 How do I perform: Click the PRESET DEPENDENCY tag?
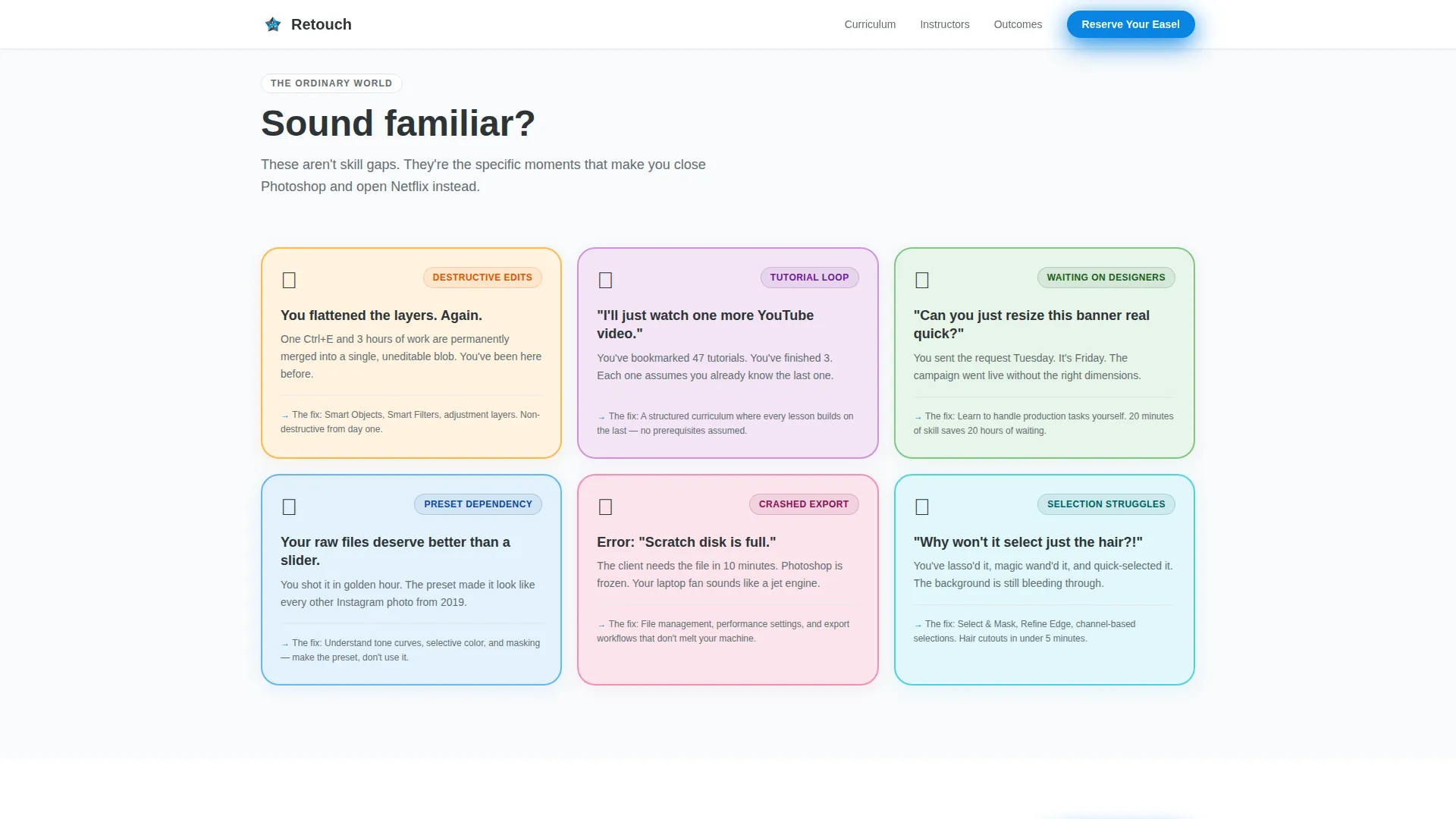coord(478,504)
